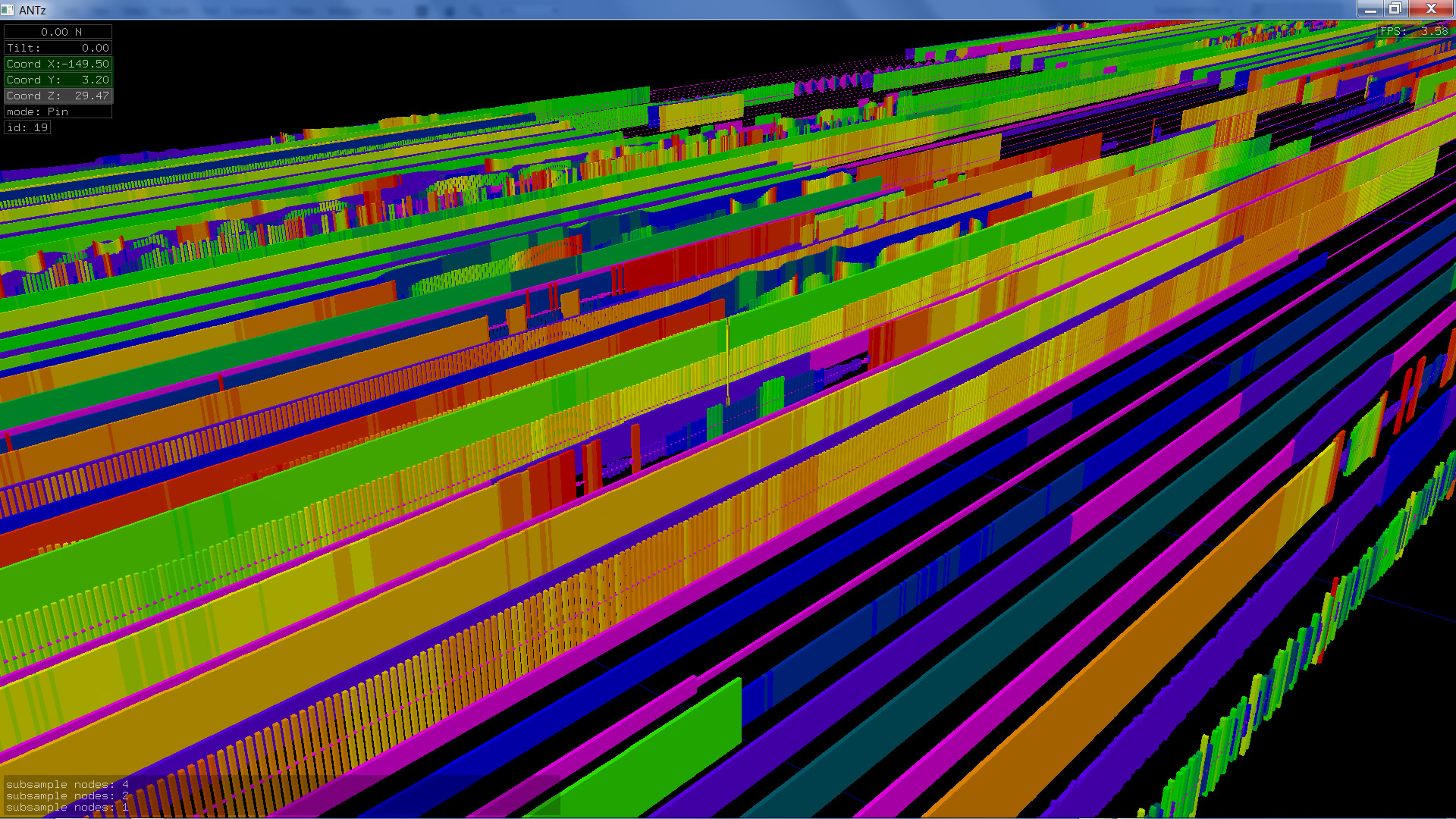Select the highlighted Coord Z field
This screenshot has height=819, width=1456.
pos(58,96)
